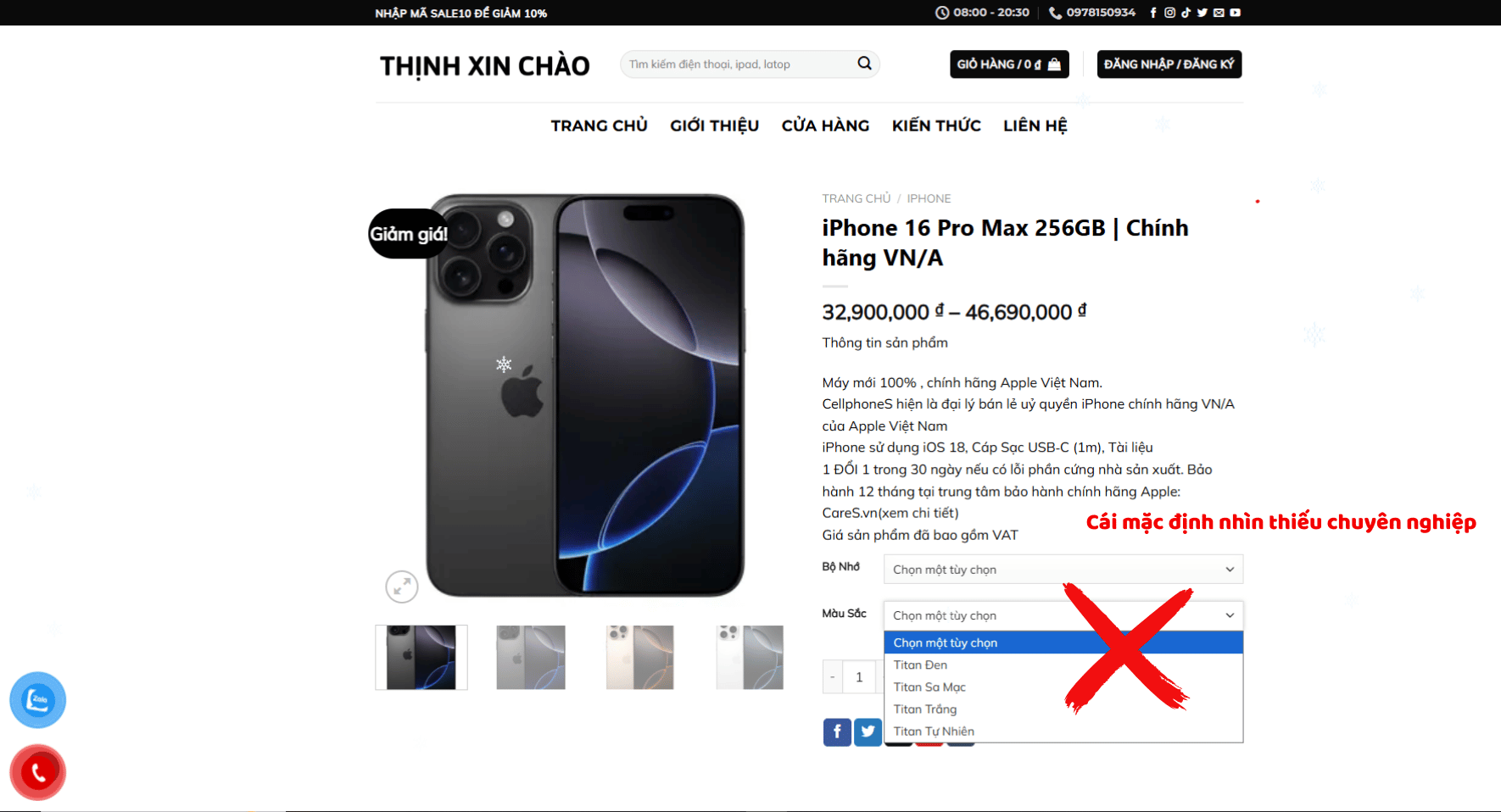Share product via Twitter button
Viewport: 1501px width, 812px height.
tap(868, 732)
